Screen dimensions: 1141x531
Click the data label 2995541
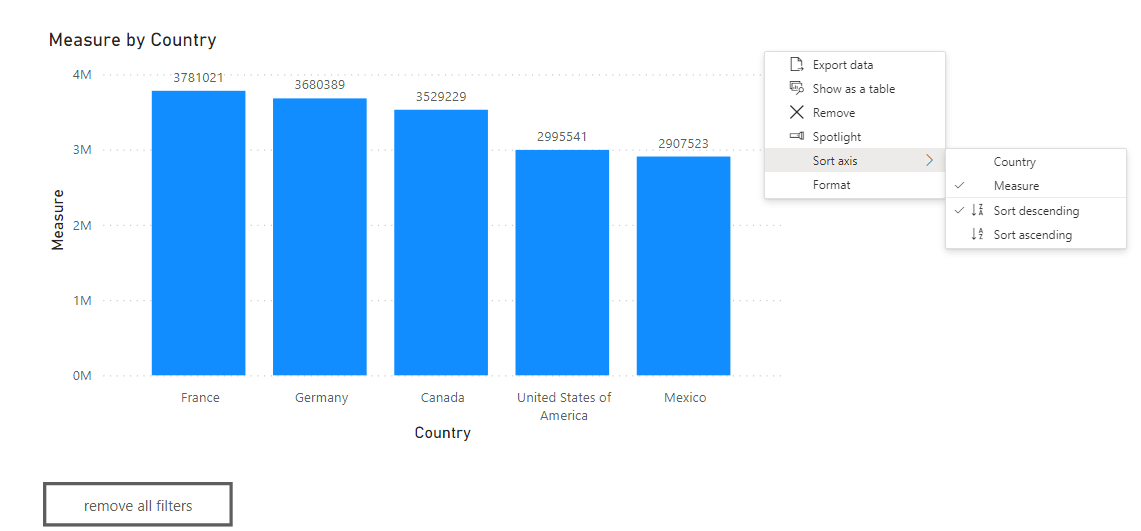[x=562, y=137]
